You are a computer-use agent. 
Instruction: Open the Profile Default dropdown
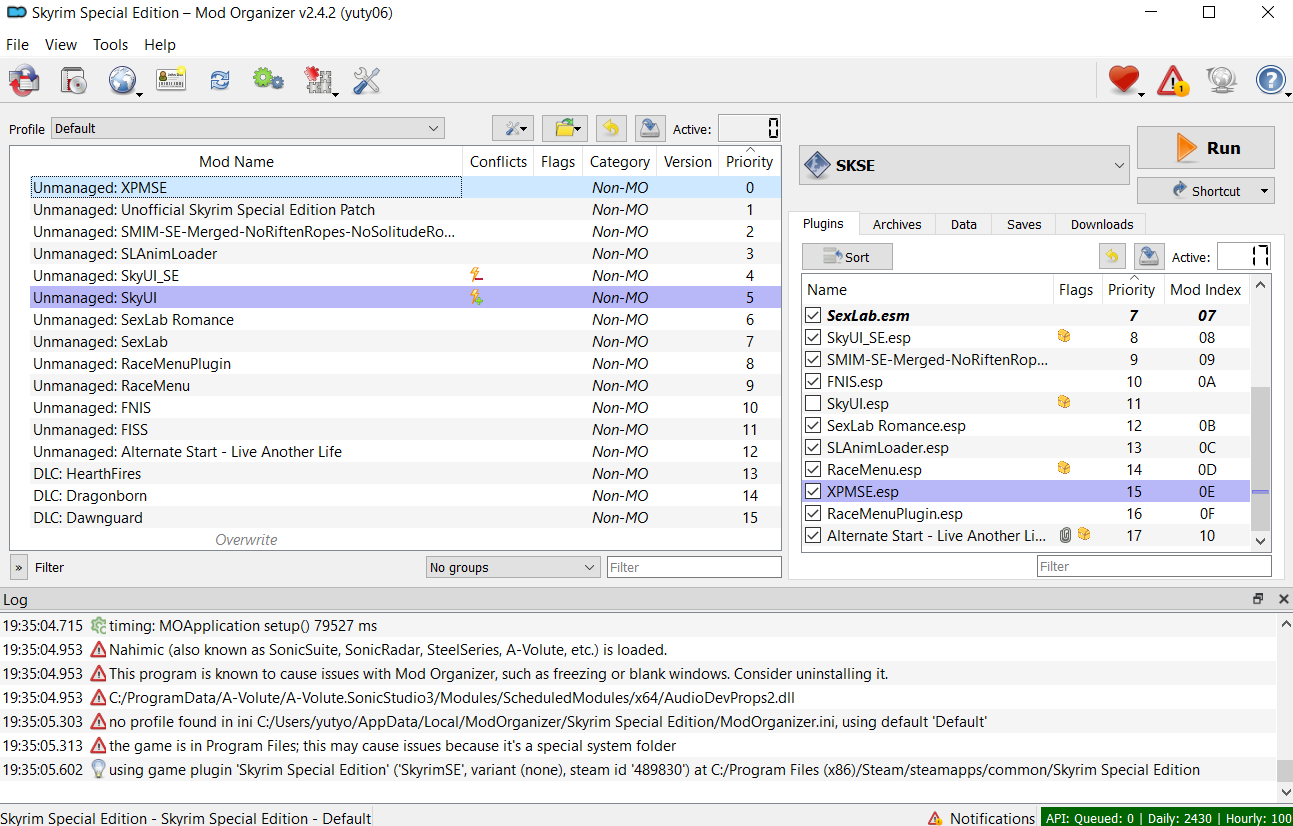tap(247, 128)
